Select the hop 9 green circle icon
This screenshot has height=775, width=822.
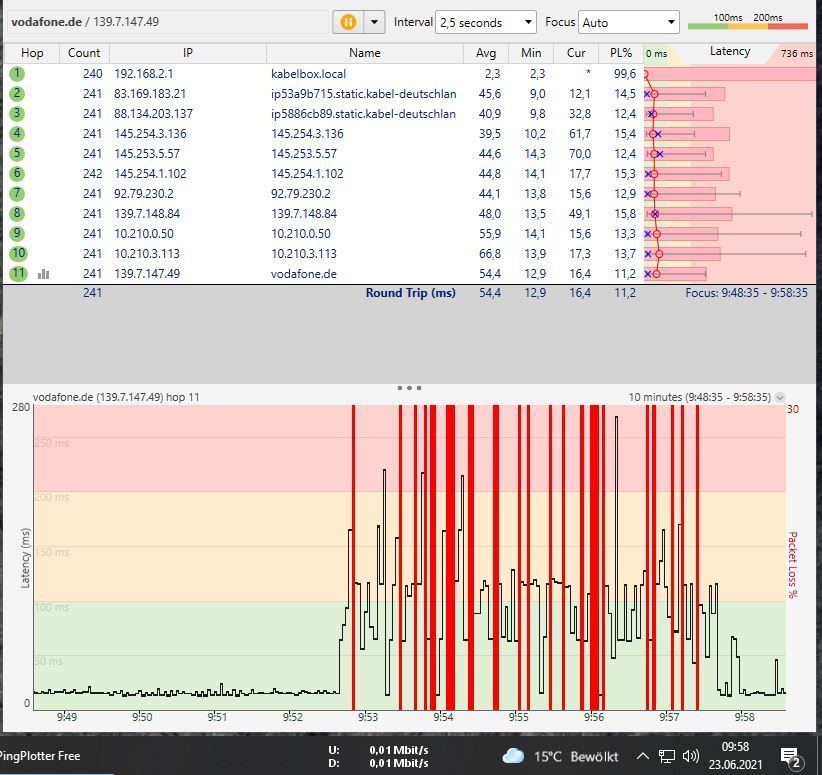tap(17, 233)
